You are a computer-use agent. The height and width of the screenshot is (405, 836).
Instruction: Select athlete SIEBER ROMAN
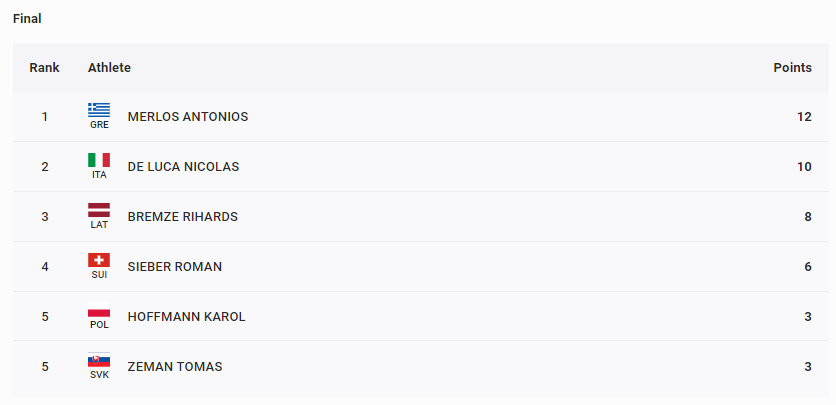tap(175, 267)
